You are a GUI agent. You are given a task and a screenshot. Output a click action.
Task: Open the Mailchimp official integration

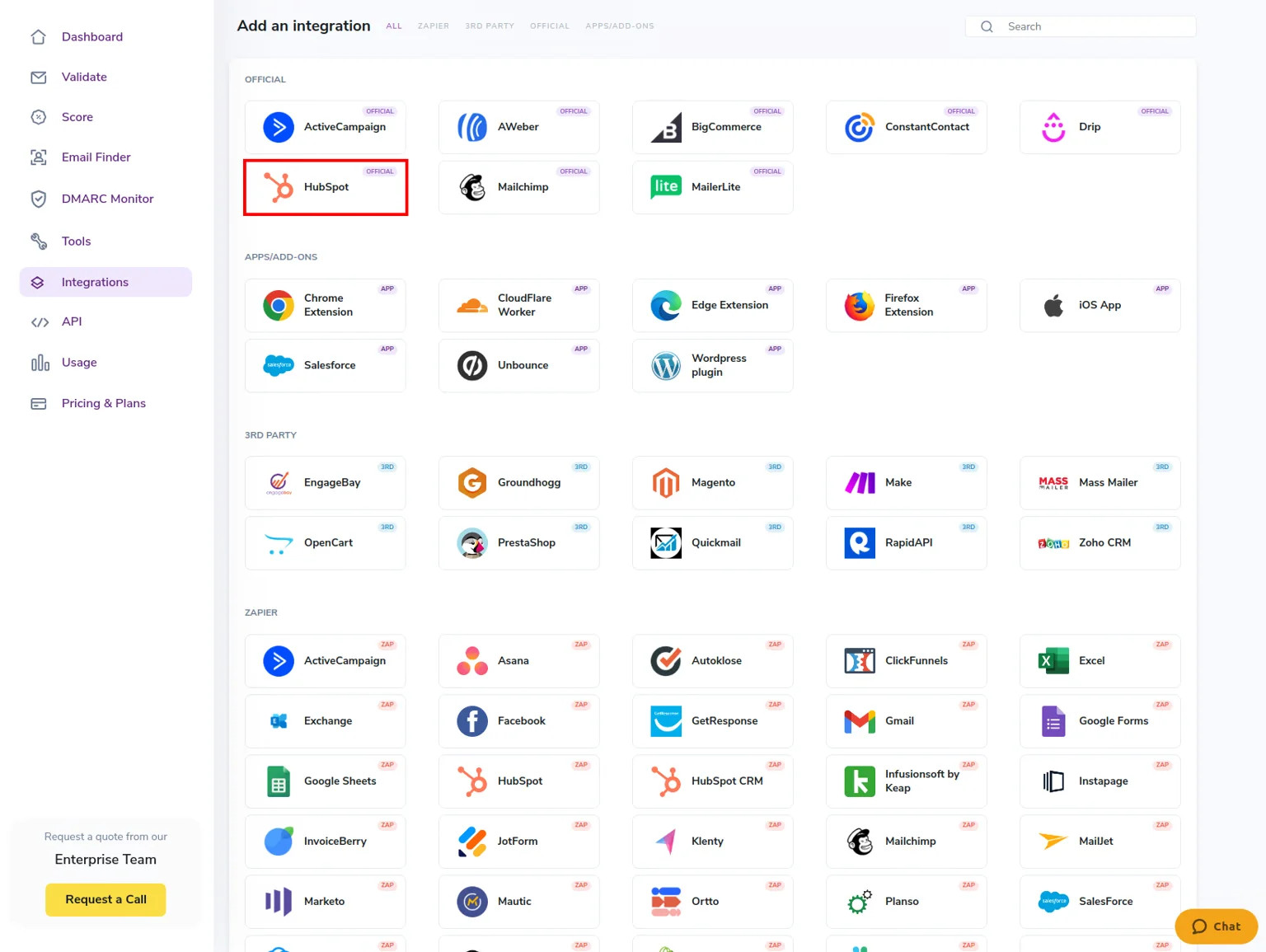[518, 187]
